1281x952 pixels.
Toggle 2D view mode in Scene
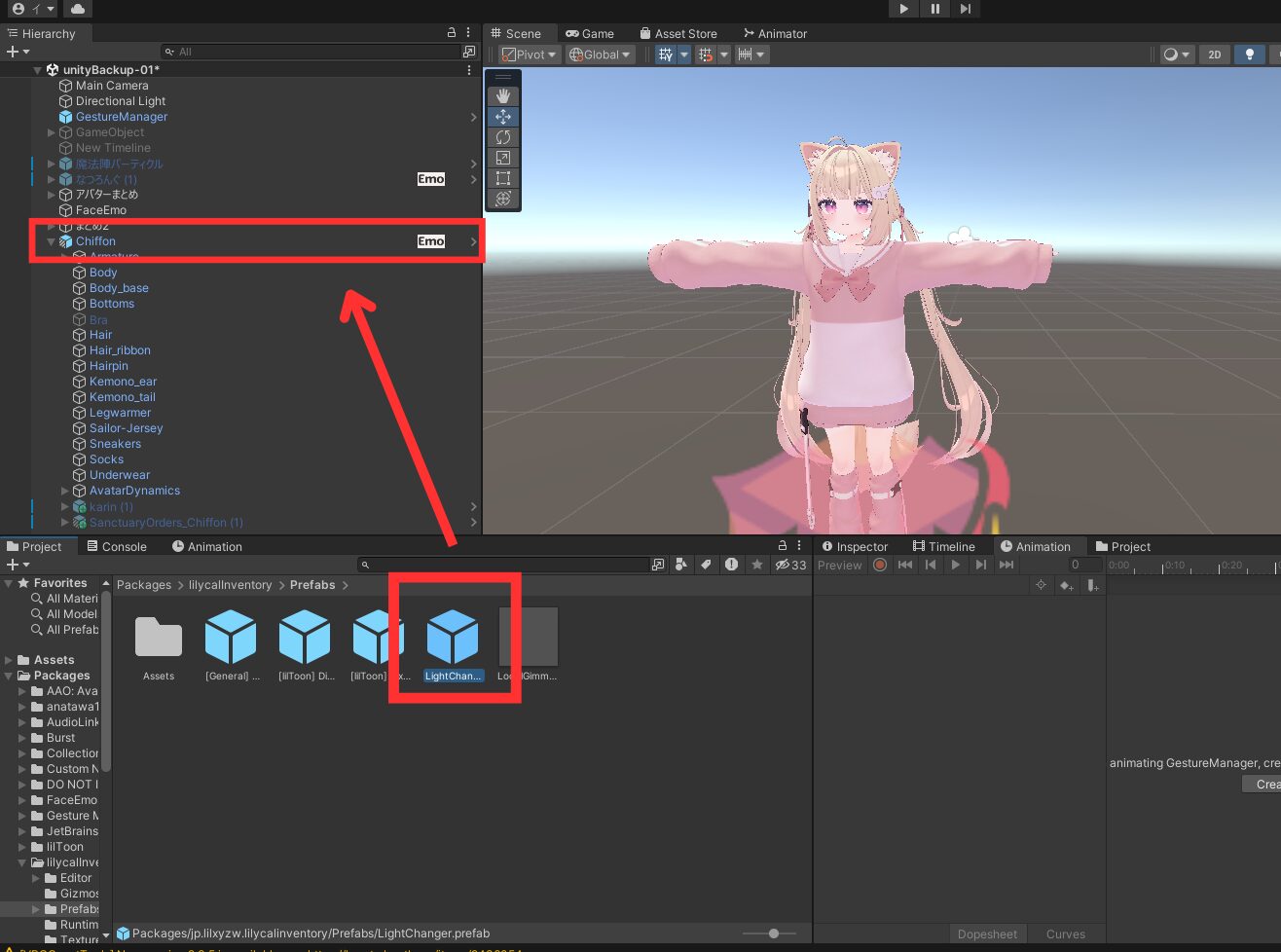click(x=1214, y=55)
